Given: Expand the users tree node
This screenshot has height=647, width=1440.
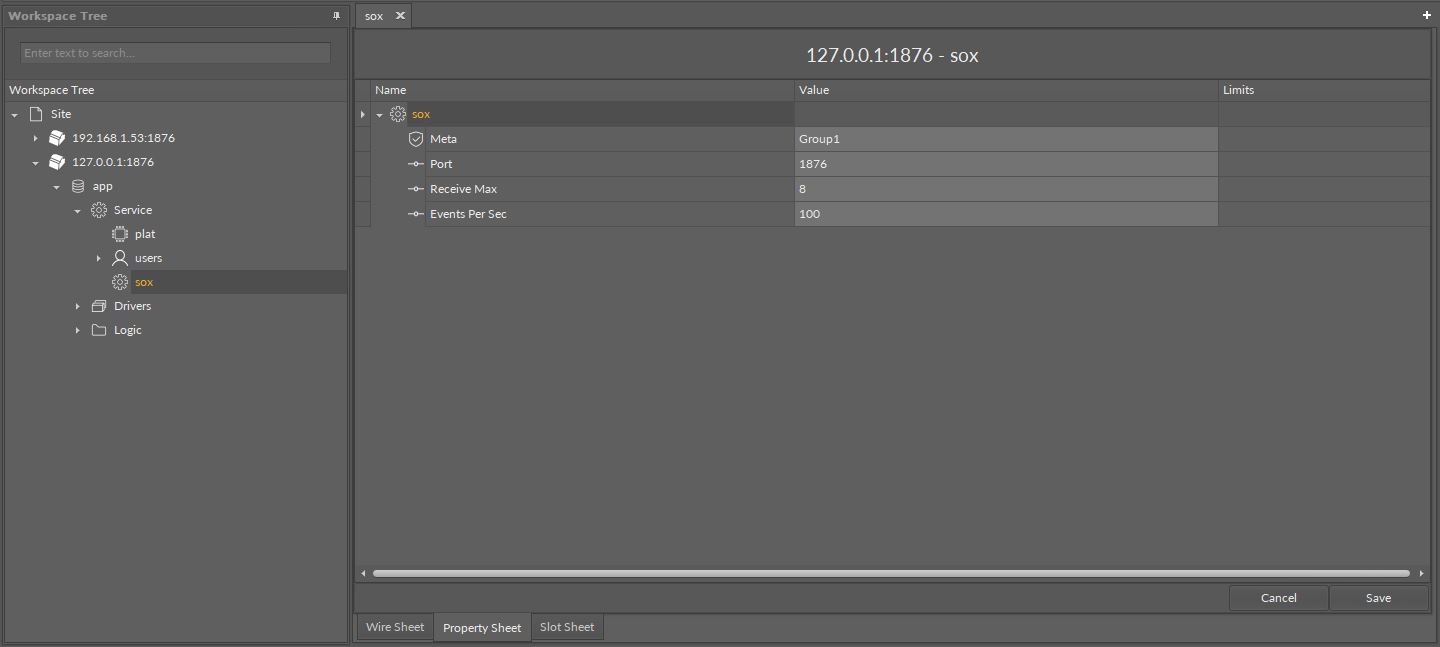Looking at the screenshot, I should coord(99,258).
